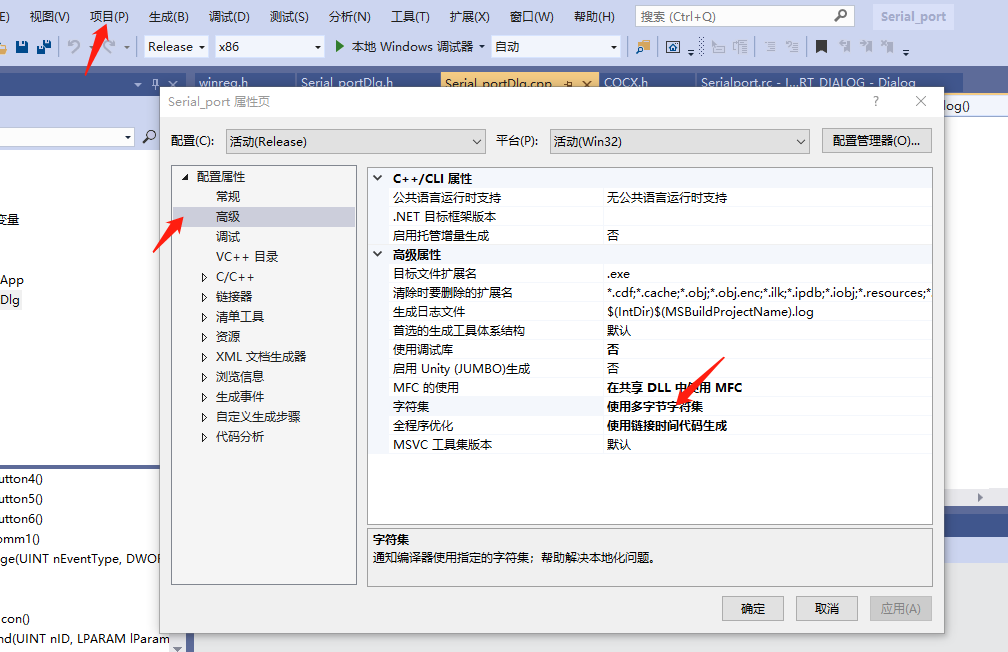
Task: Click the Undo arrow icon
Action: (74, 47)
